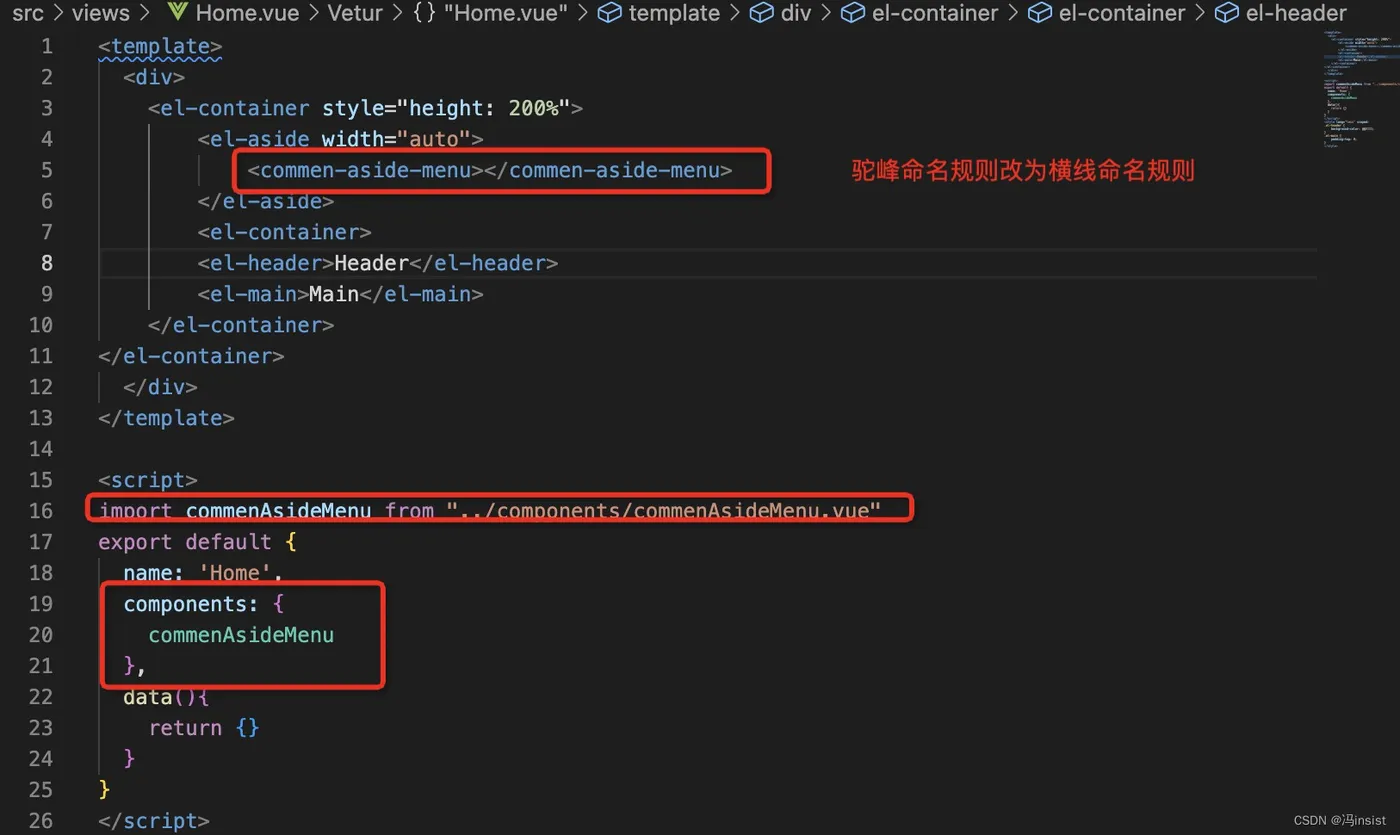The width and height of the screenshot is (1400, 835).
Task: Click the cube icon next to template breadcrumb
Action: click(610, 13)
